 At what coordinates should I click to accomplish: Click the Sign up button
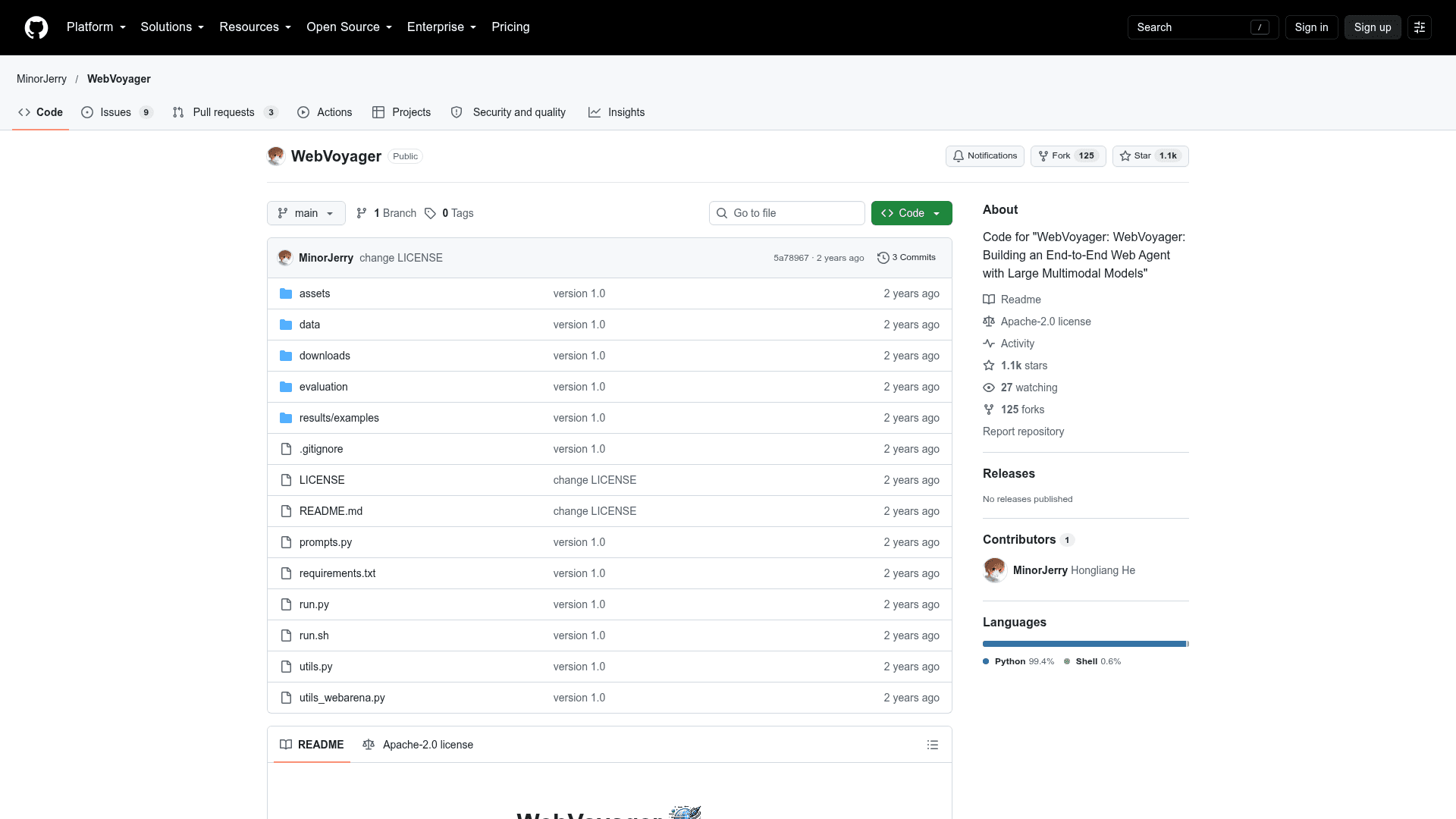(x=1373, y=27)
